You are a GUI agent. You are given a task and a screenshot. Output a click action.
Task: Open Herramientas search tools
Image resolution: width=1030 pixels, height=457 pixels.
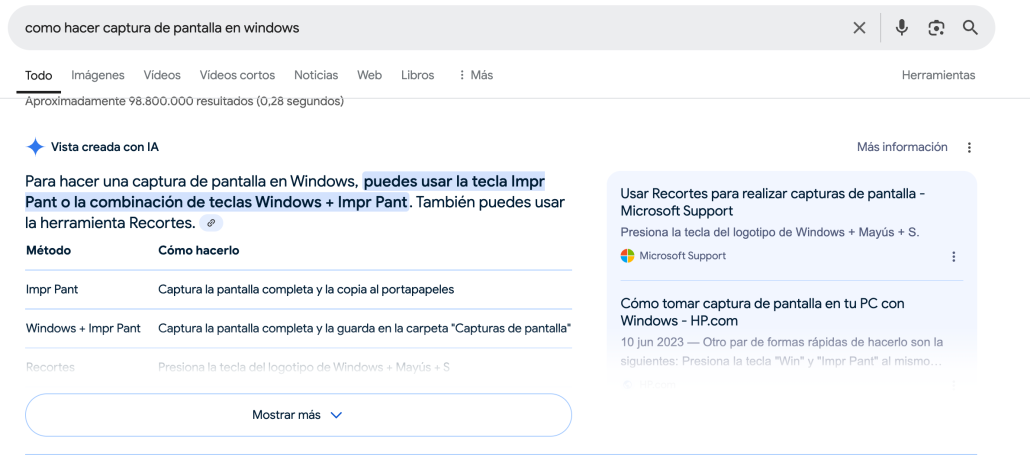tap(937, 75)
